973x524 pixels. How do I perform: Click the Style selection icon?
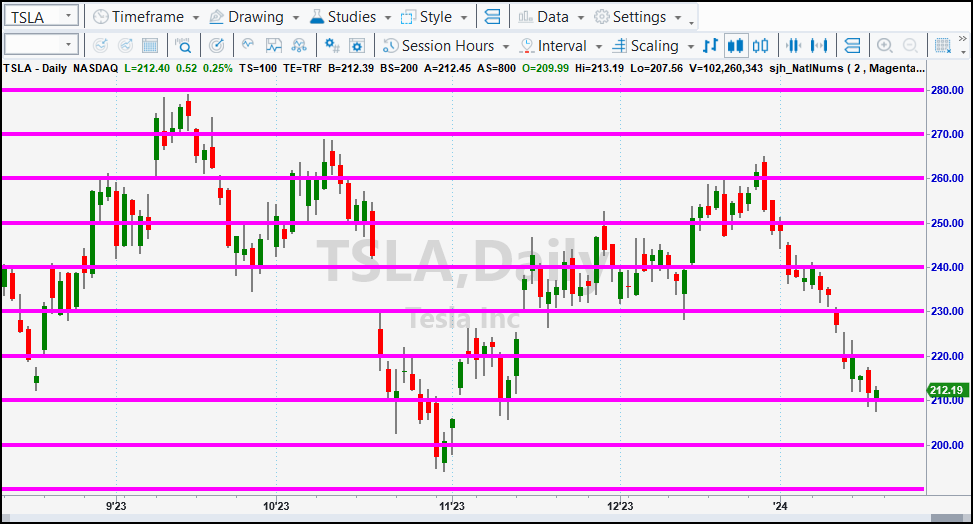coord(408,17)
